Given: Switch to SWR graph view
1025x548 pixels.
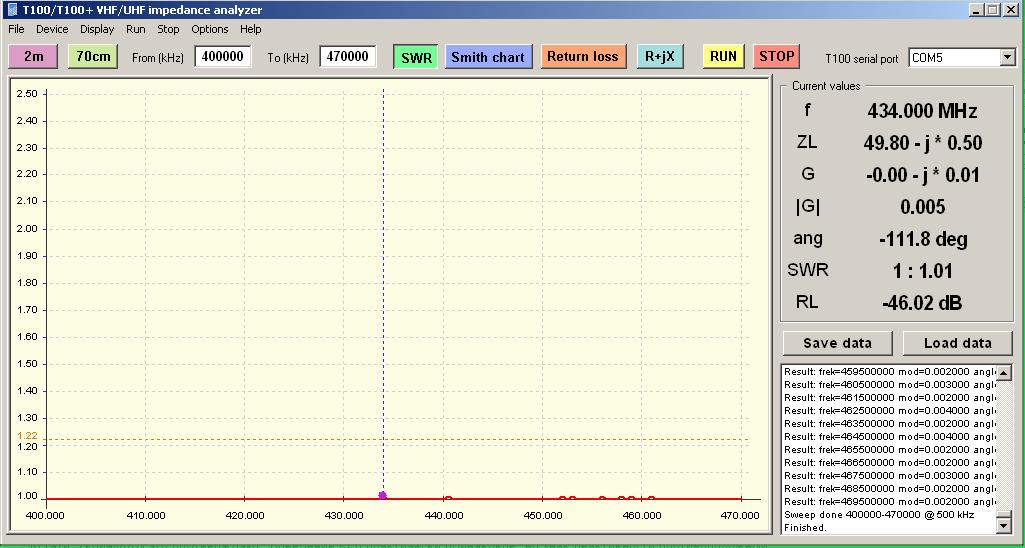Looking at the screenshot, I should click(x=416, y=57).
